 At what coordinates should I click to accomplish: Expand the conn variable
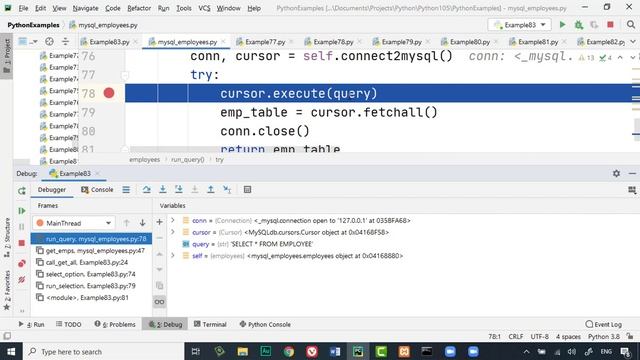point(173,220)
